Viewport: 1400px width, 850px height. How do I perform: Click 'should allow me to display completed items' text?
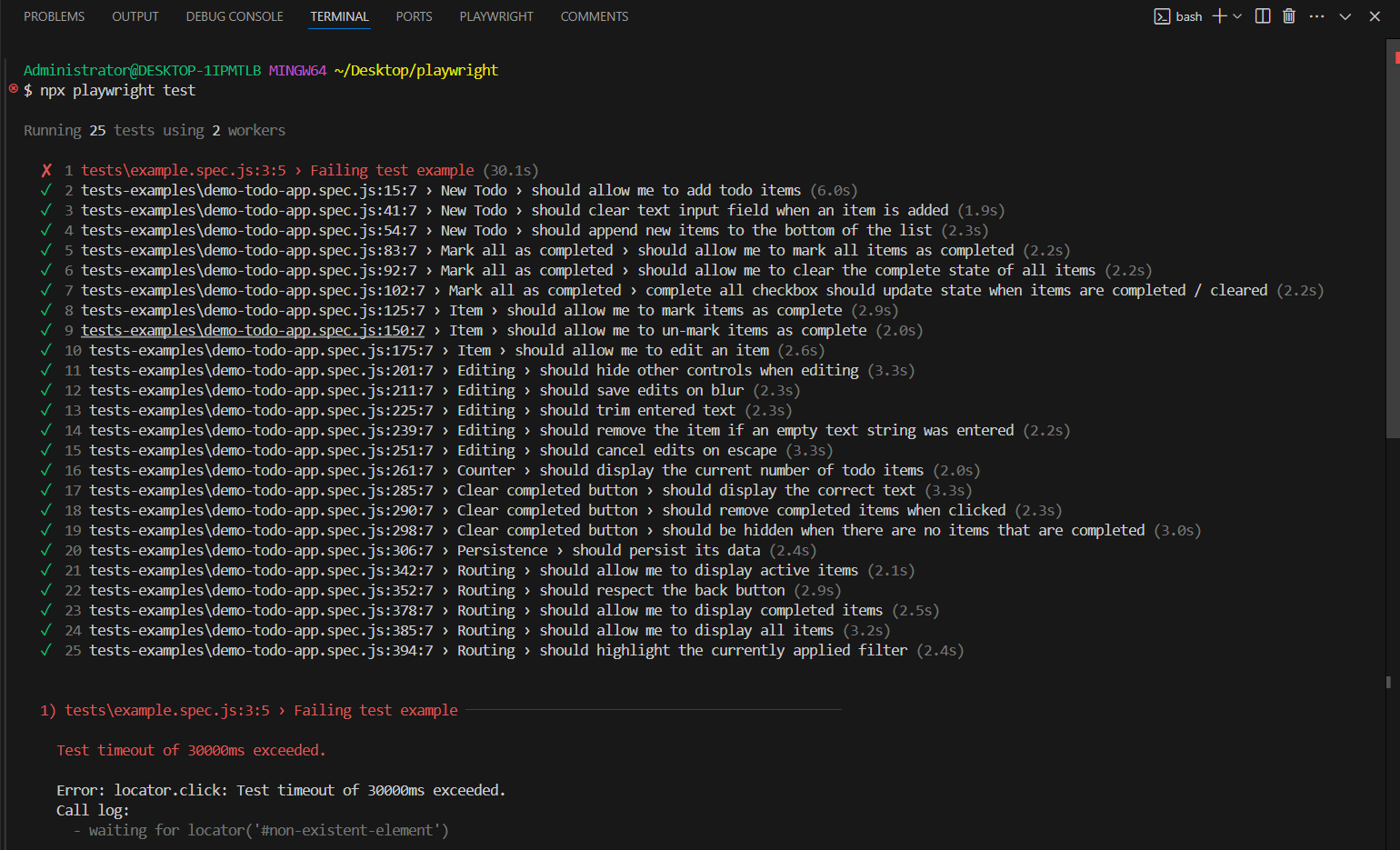click(x=711, y=610)
